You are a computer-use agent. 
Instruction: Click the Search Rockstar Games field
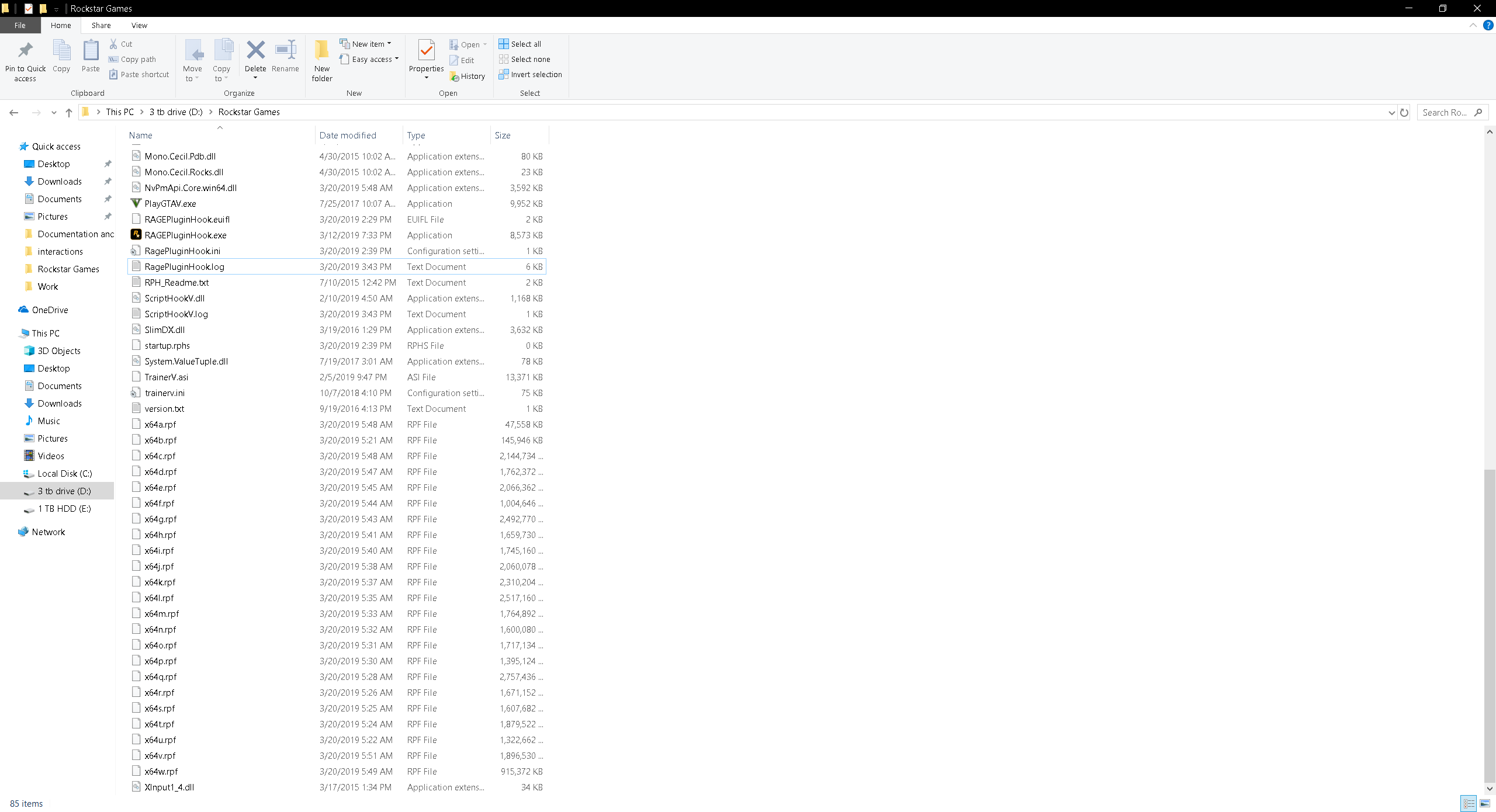pyautogui.click(x=1445, y=113)
